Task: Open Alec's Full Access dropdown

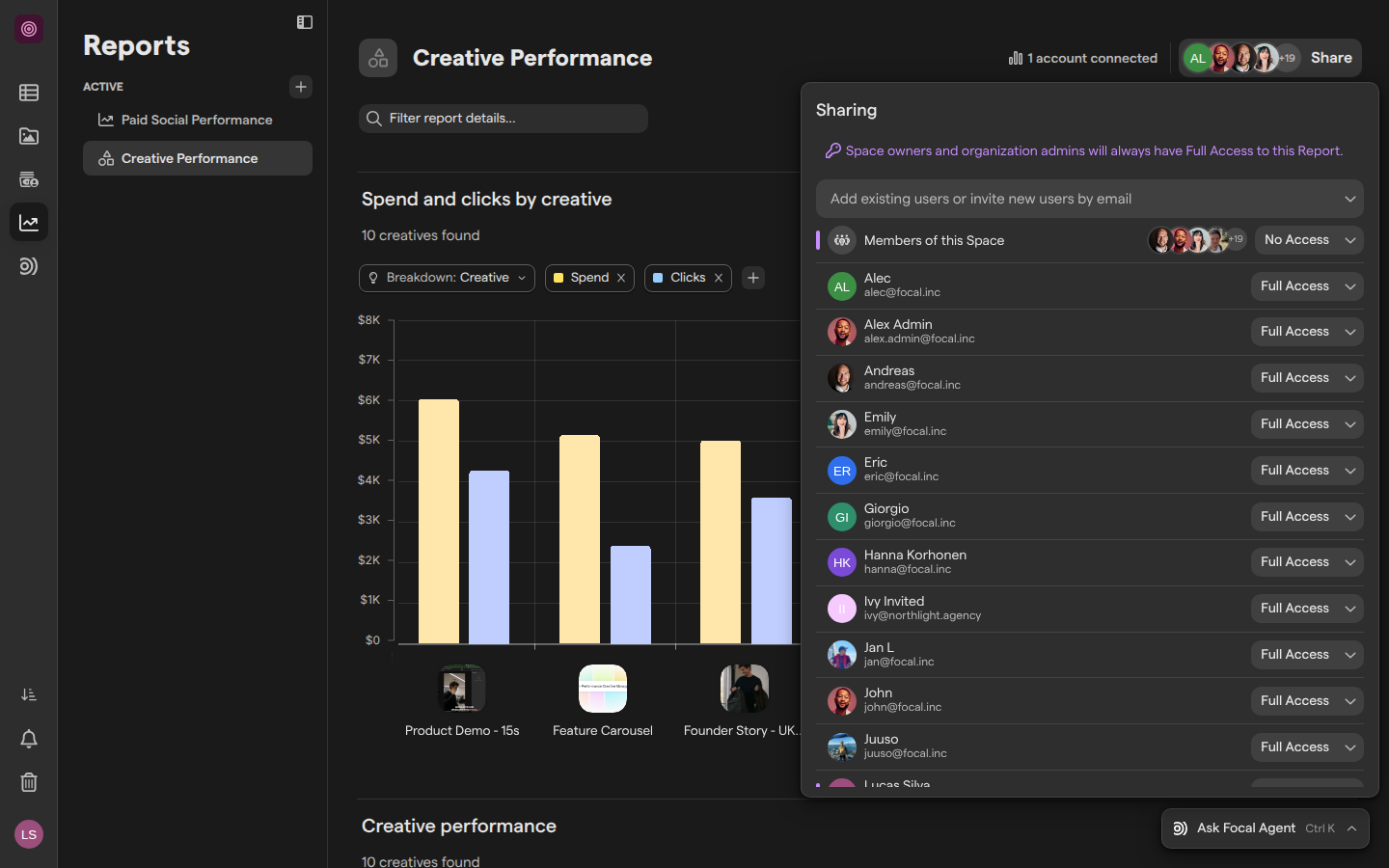Action: coord(1307,286)
